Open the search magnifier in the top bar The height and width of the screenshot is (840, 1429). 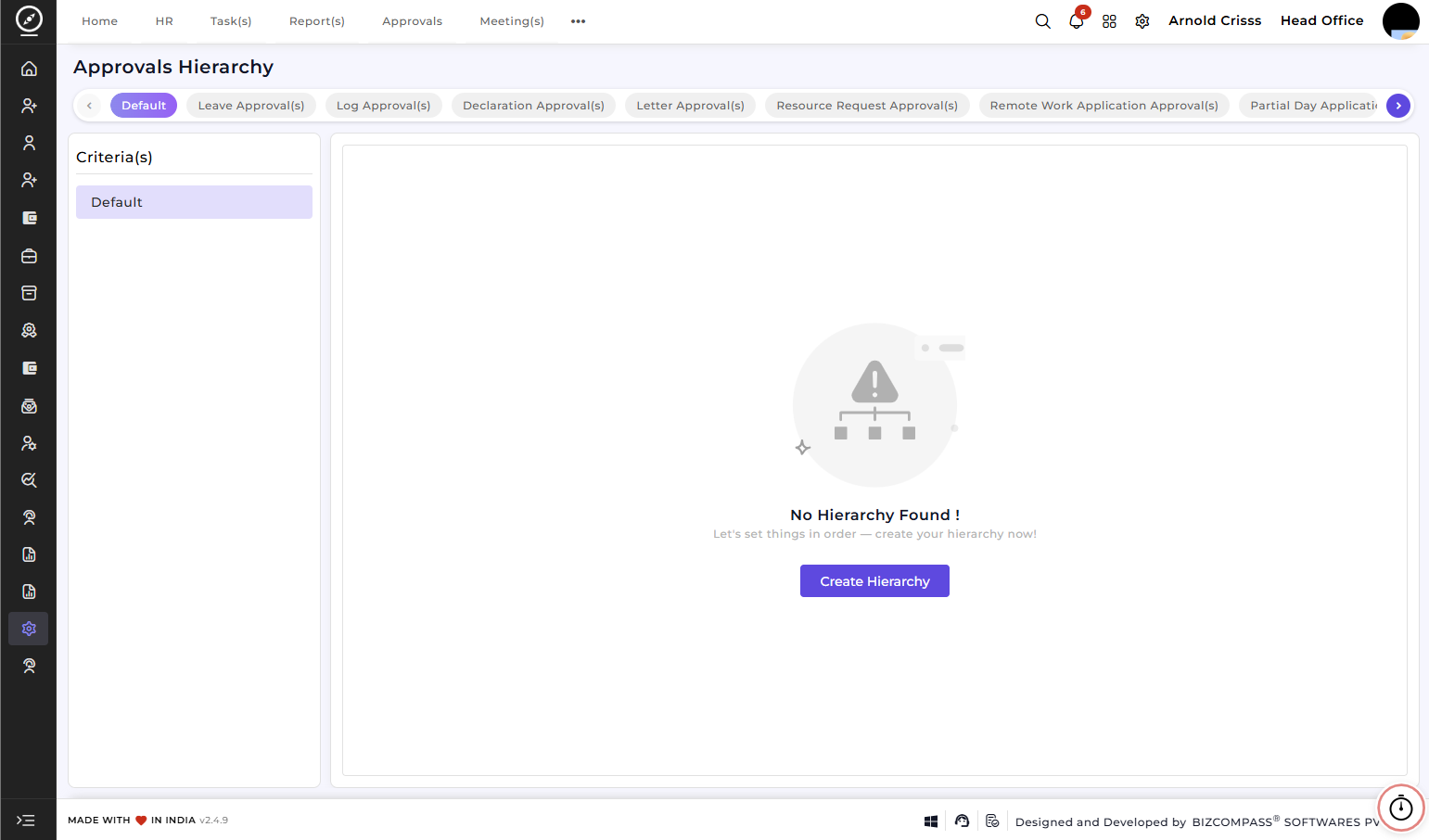pyautogui.click(x=1042, y=21)
